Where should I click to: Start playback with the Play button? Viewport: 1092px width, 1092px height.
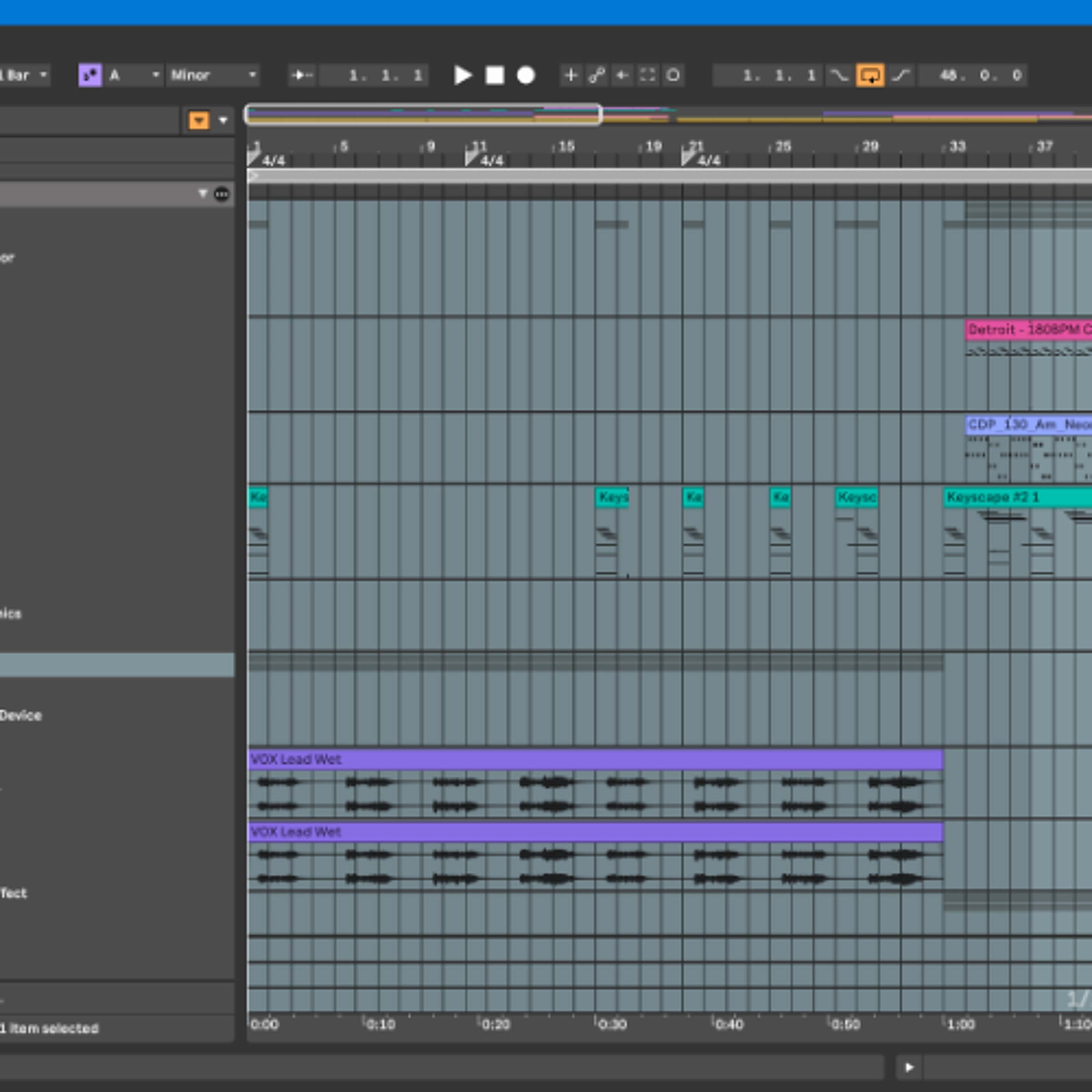[x=463, y=75]
